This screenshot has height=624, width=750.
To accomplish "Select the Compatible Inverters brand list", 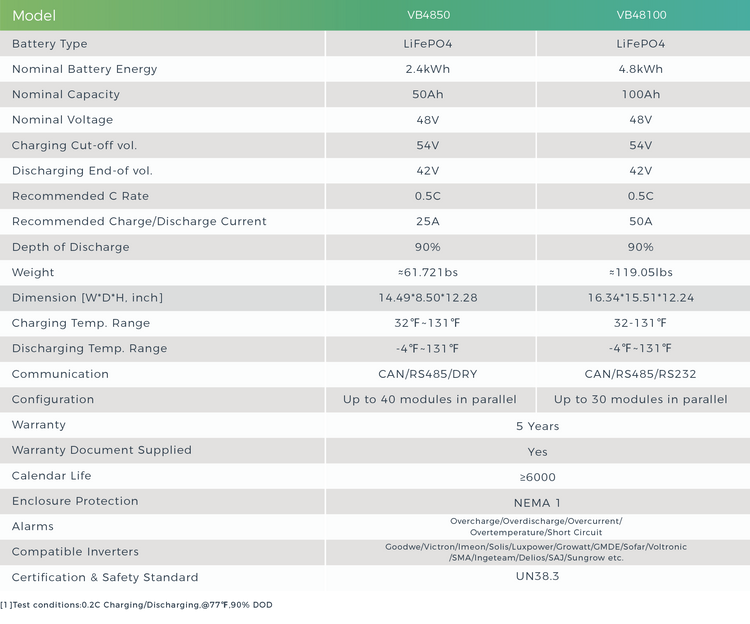I will click(x=536, y=552).
